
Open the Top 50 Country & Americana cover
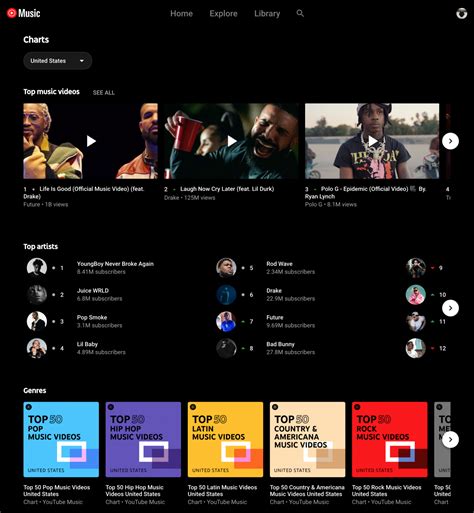(x=307, y=439)
